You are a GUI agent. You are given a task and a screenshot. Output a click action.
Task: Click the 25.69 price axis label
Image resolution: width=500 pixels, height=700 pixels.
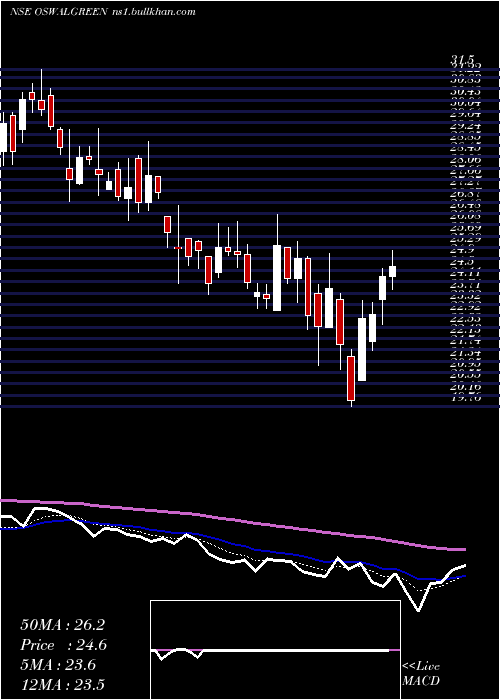point(465,228)
